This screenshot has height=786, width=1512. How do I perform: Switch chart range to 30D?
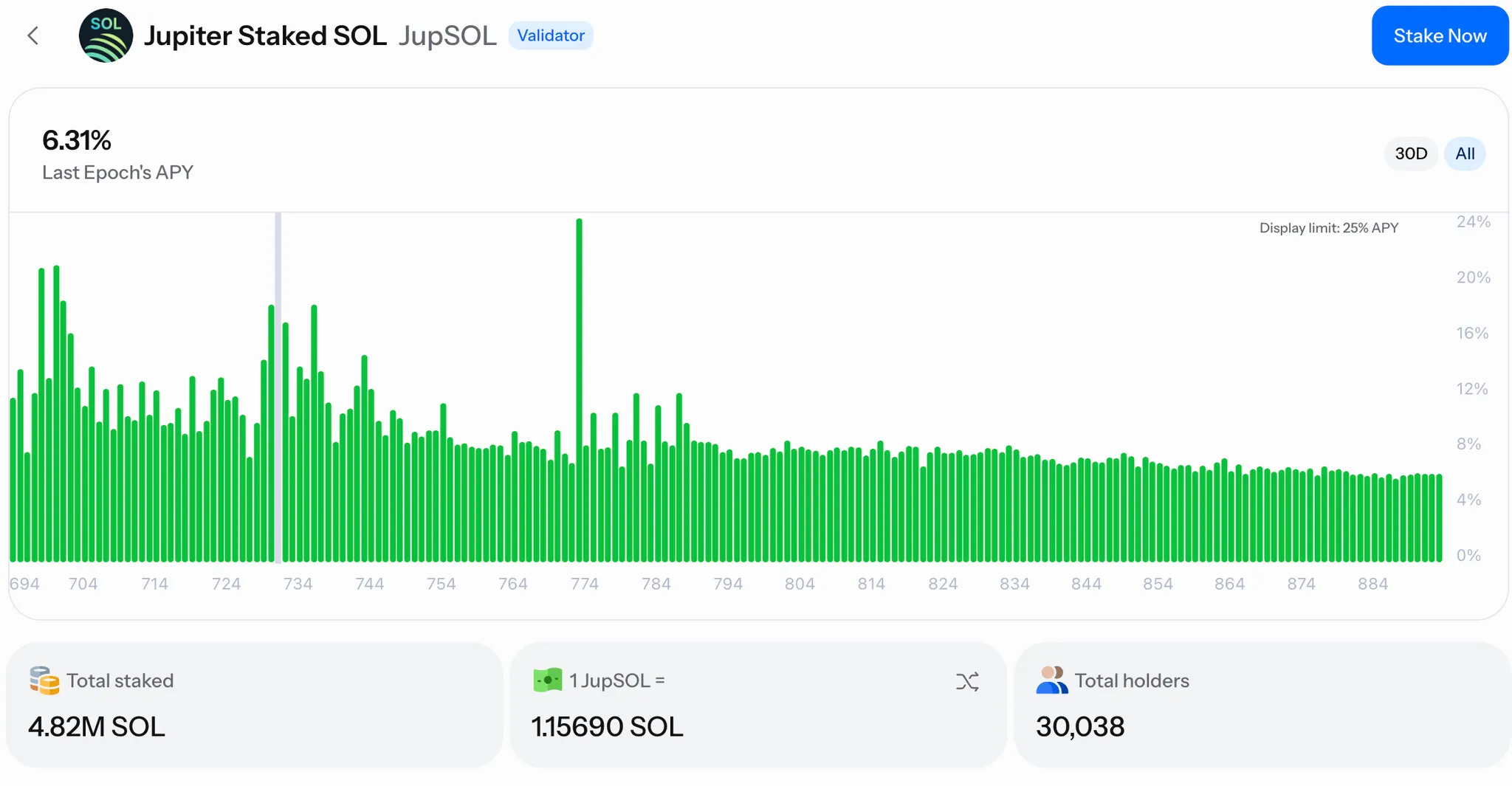[1410, 154]
